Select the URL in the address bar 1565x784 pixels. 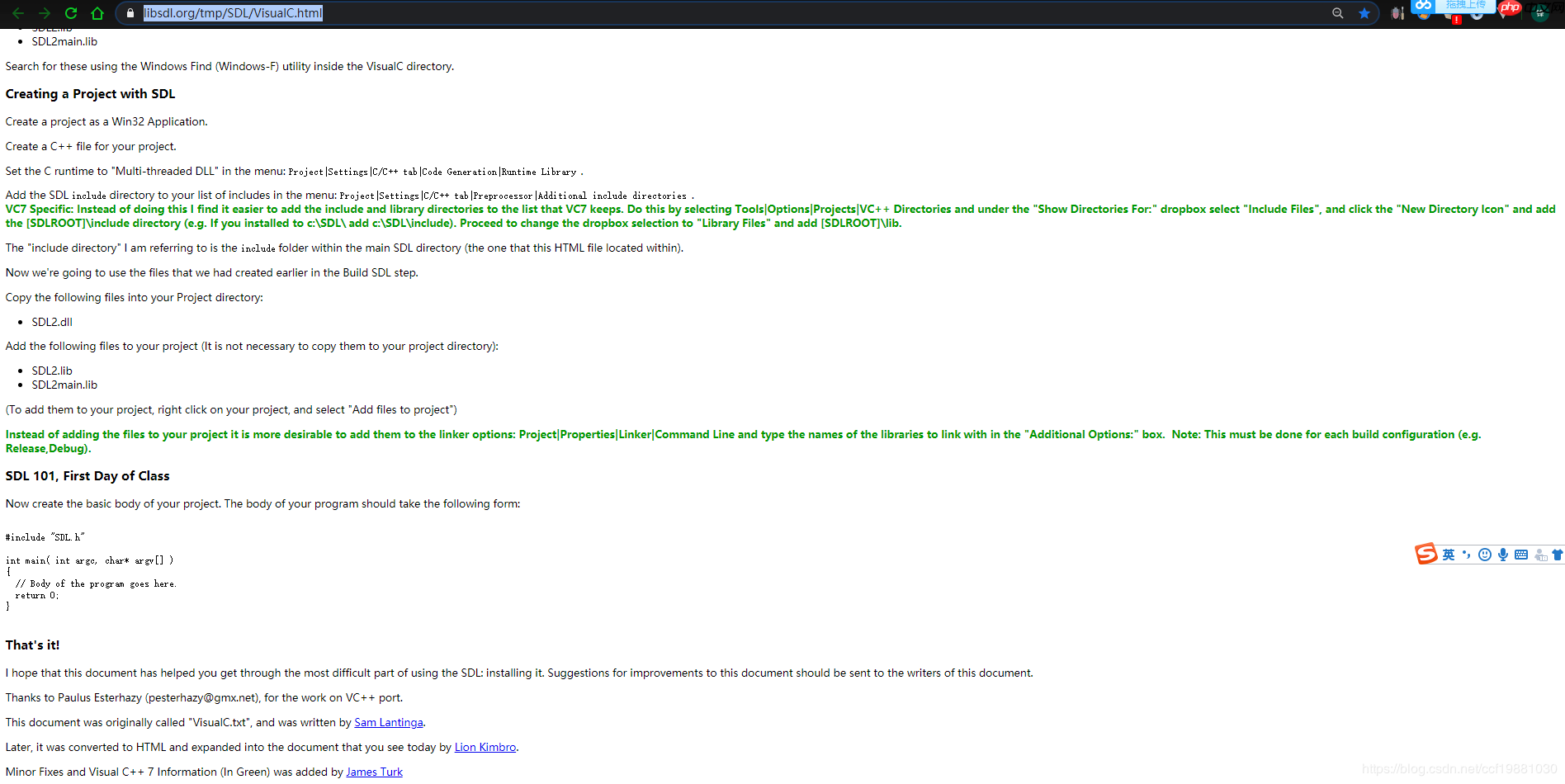(234, 13)
